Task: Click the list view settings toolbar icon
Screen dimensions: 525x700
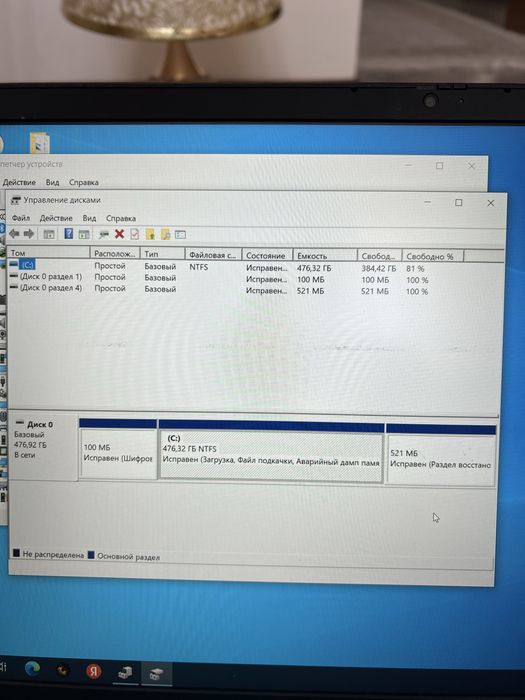Action: point(180,234)
